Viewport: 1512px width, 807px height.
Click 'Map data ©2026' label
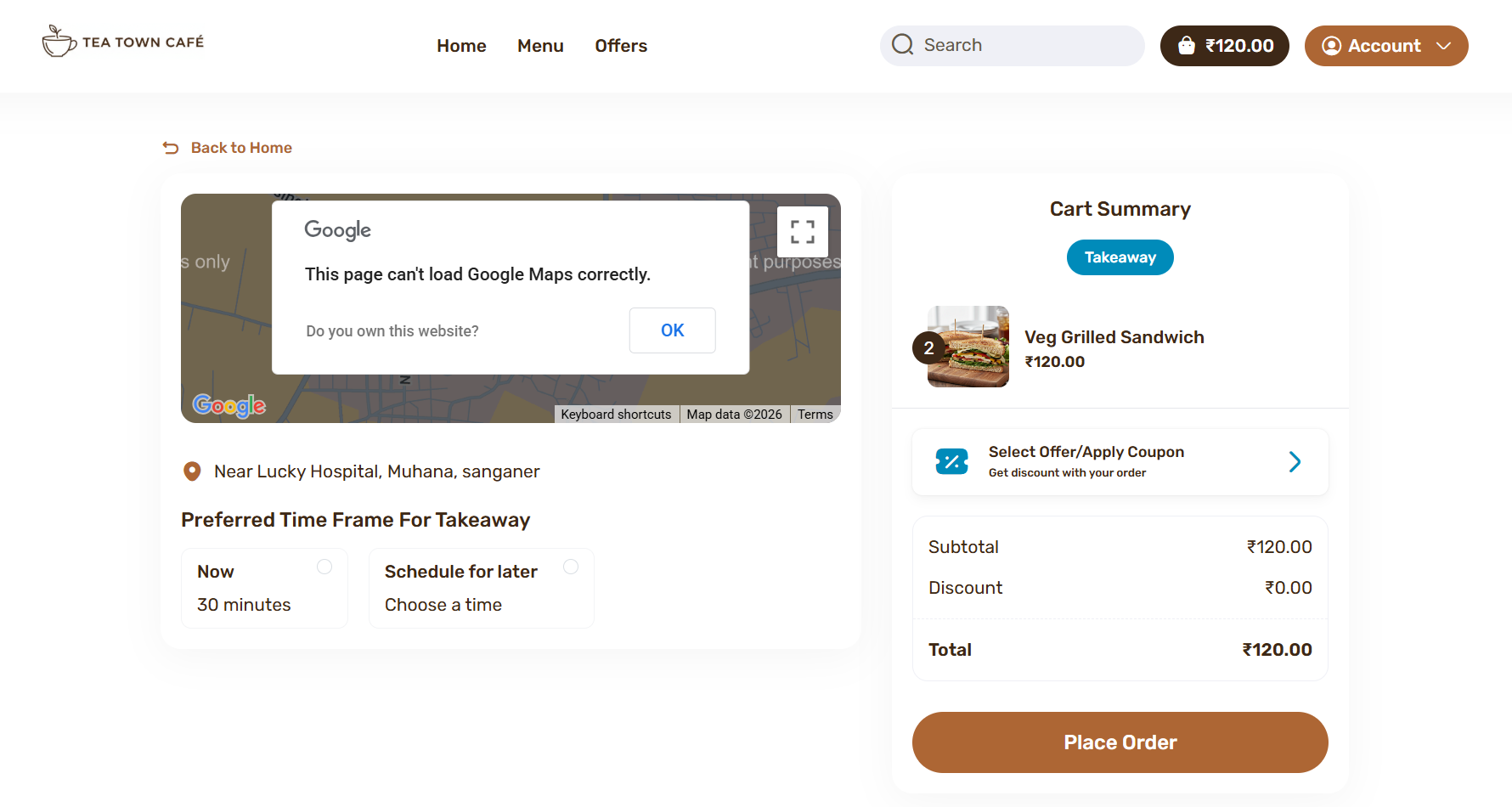(734, 415)
